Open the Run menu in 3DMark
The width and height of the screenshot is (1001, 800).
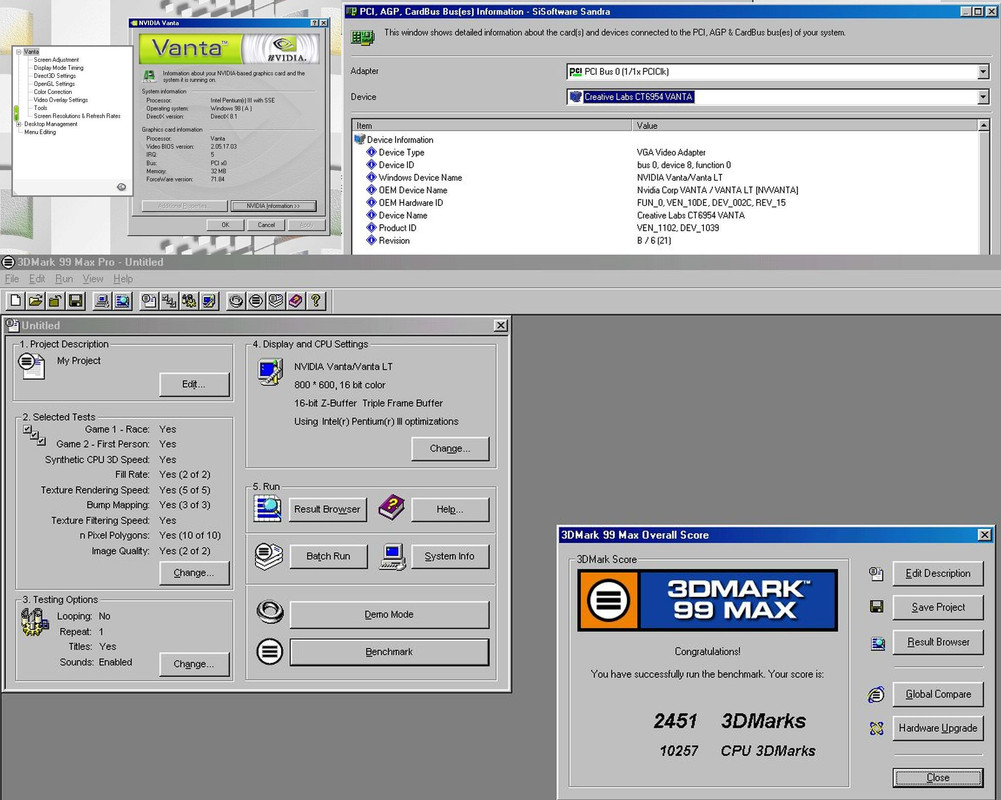pos(64,279)
